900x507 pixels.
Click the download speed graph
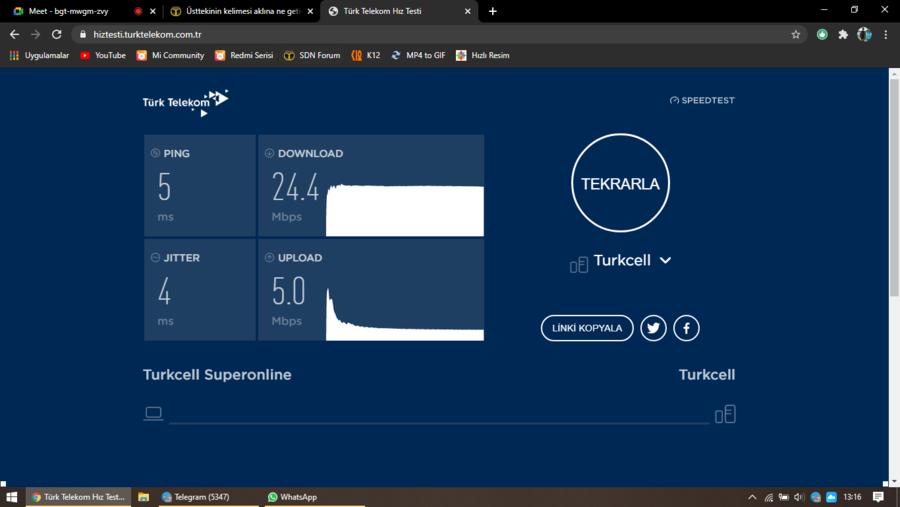(x=405, y=210)
